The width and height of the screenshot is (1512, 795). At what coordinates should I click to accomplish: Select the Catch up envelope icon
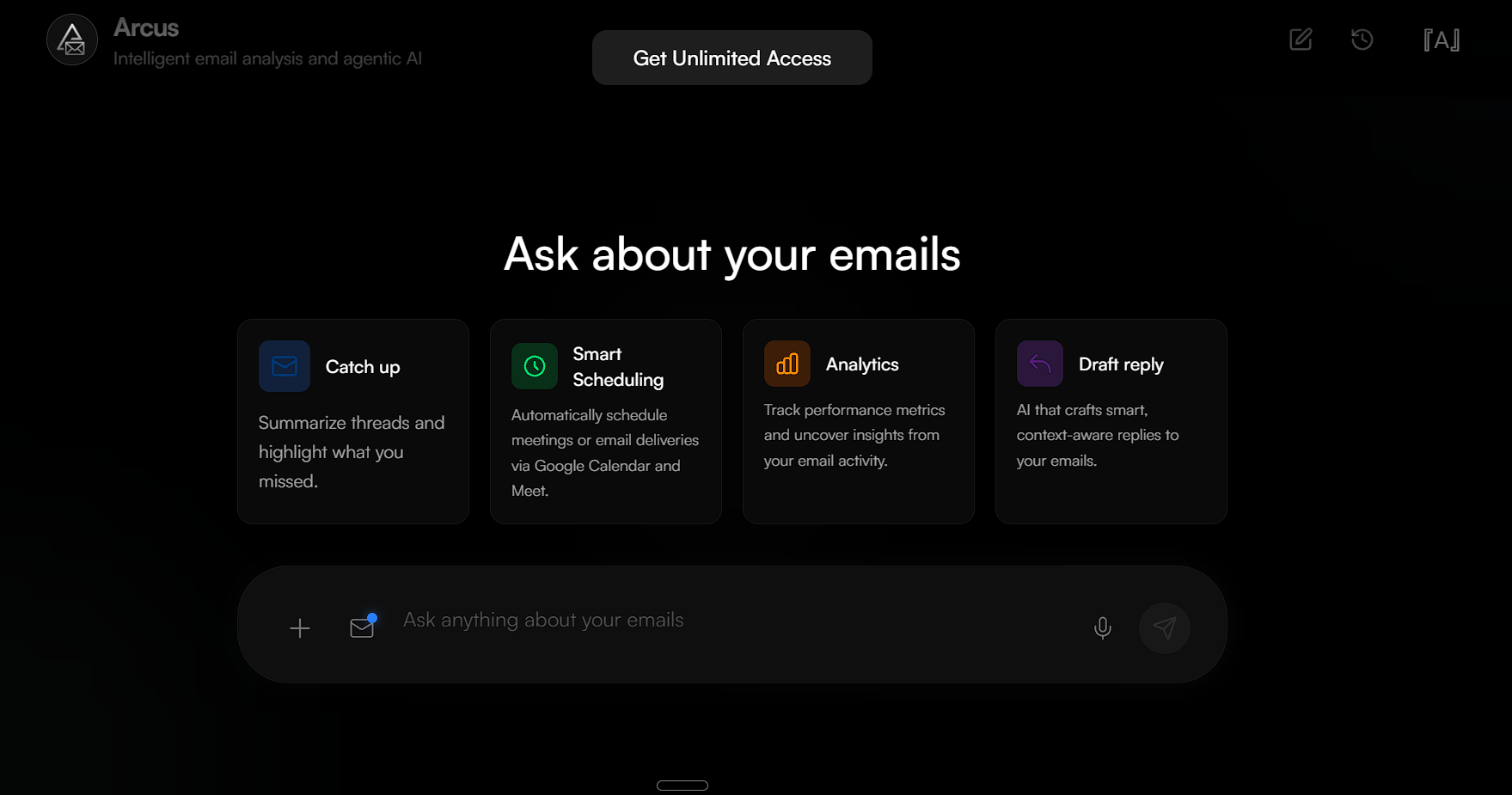click(284, 365)
